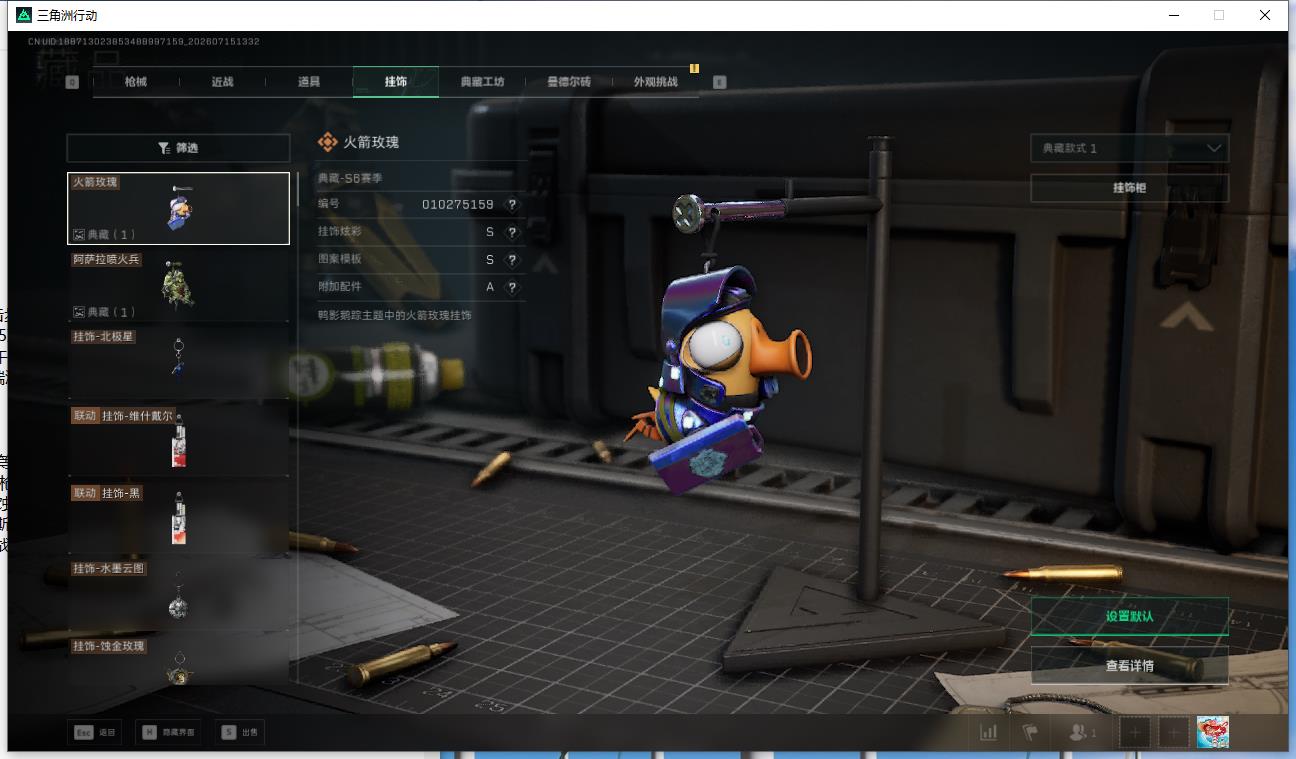The image size is (1296, 759).
Task: Click the H 隐藏界面 button
Action: tap(168, 732)
